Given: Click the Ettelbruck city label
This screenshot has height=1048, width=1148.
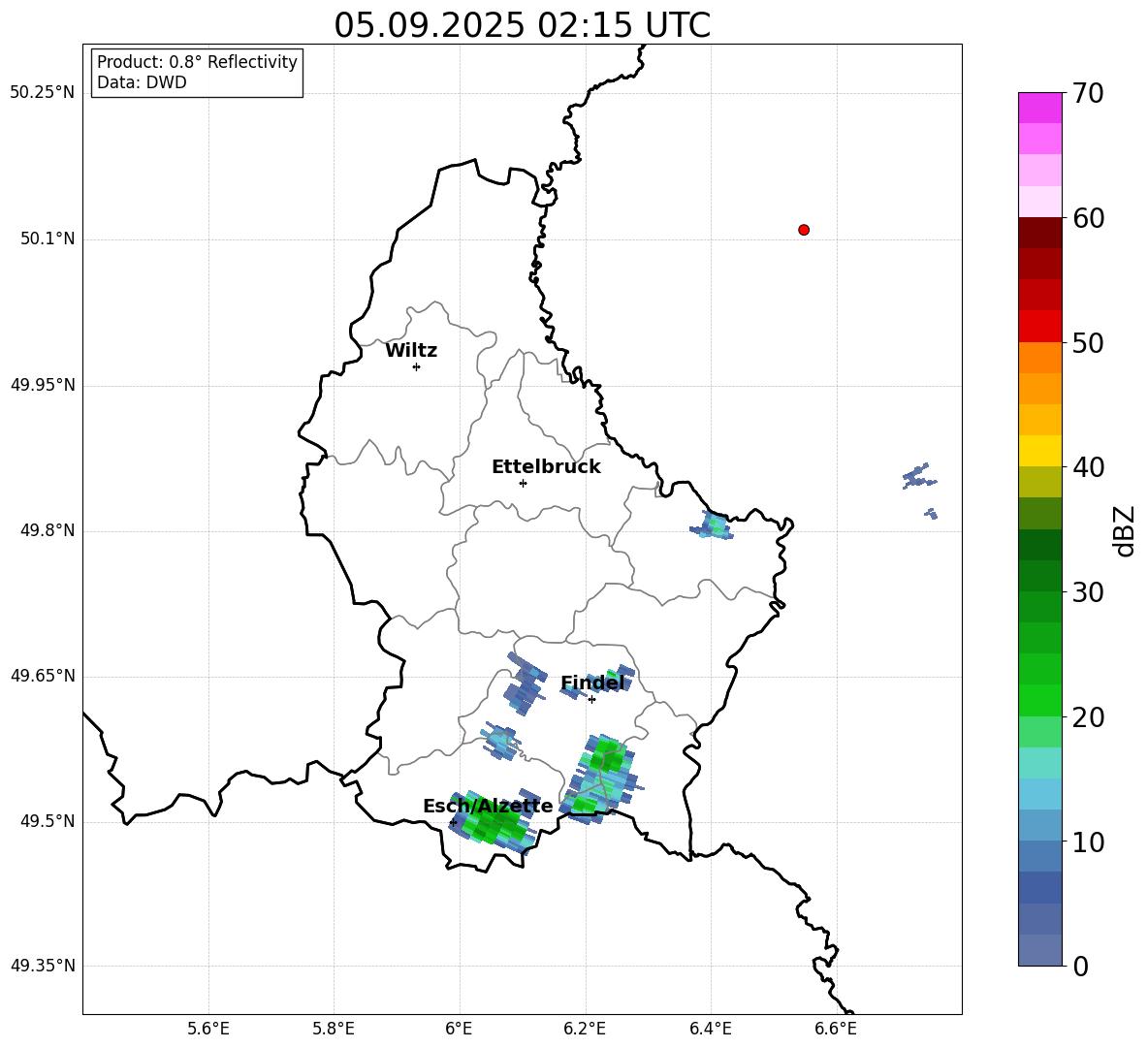Looking at the screenshot, I should [x=546, y=467].
